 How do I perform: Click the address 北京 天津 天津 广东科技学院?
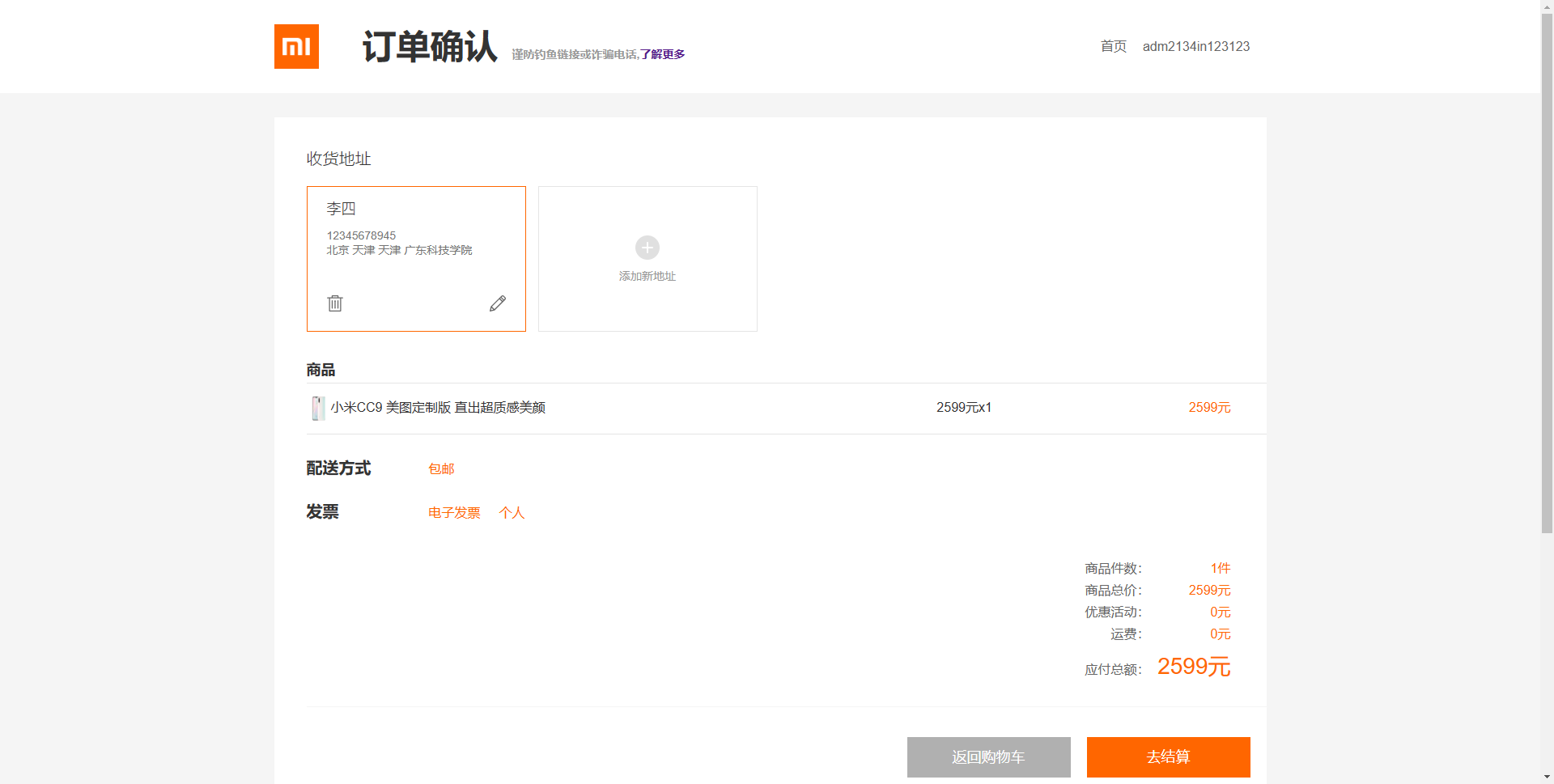point(399,250)
